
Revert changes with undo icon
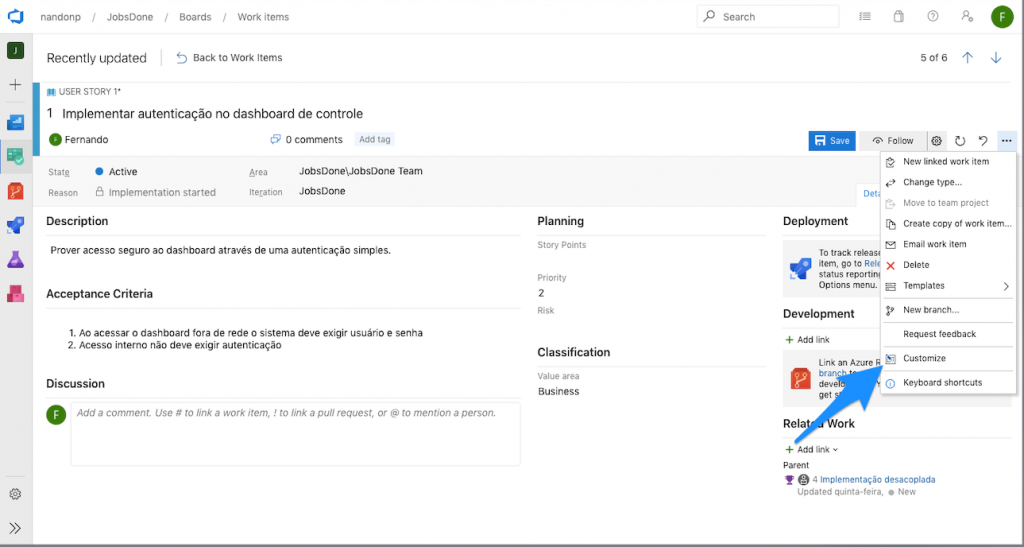pos(983,140)
